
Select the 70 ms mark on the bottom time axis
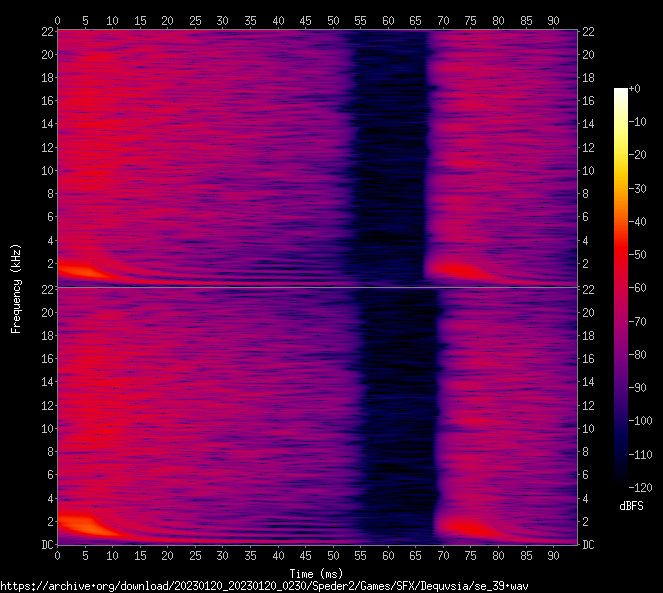442,555
